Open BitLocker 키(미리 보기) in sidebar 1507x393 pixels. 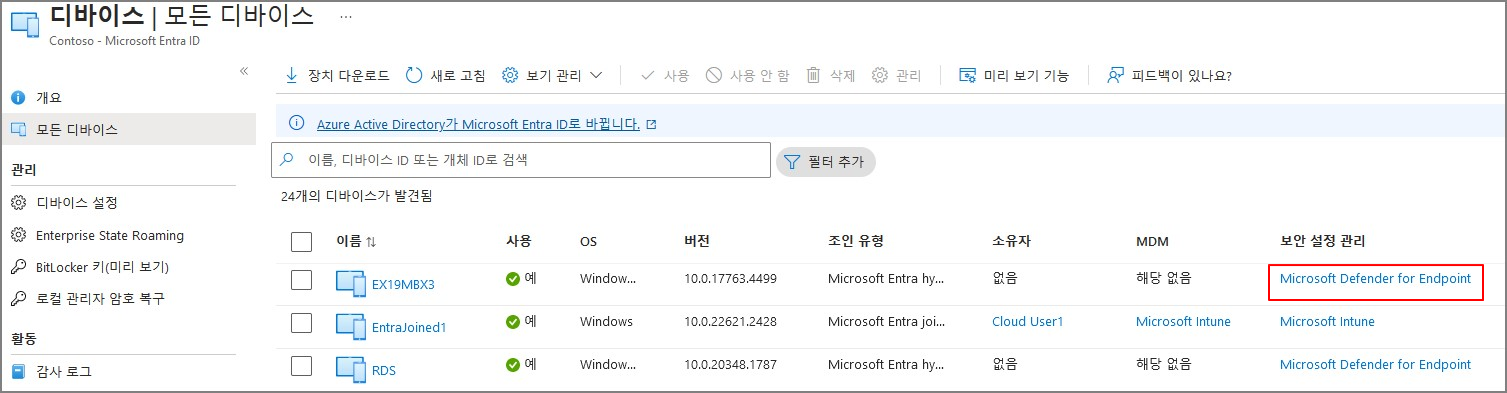102,267
